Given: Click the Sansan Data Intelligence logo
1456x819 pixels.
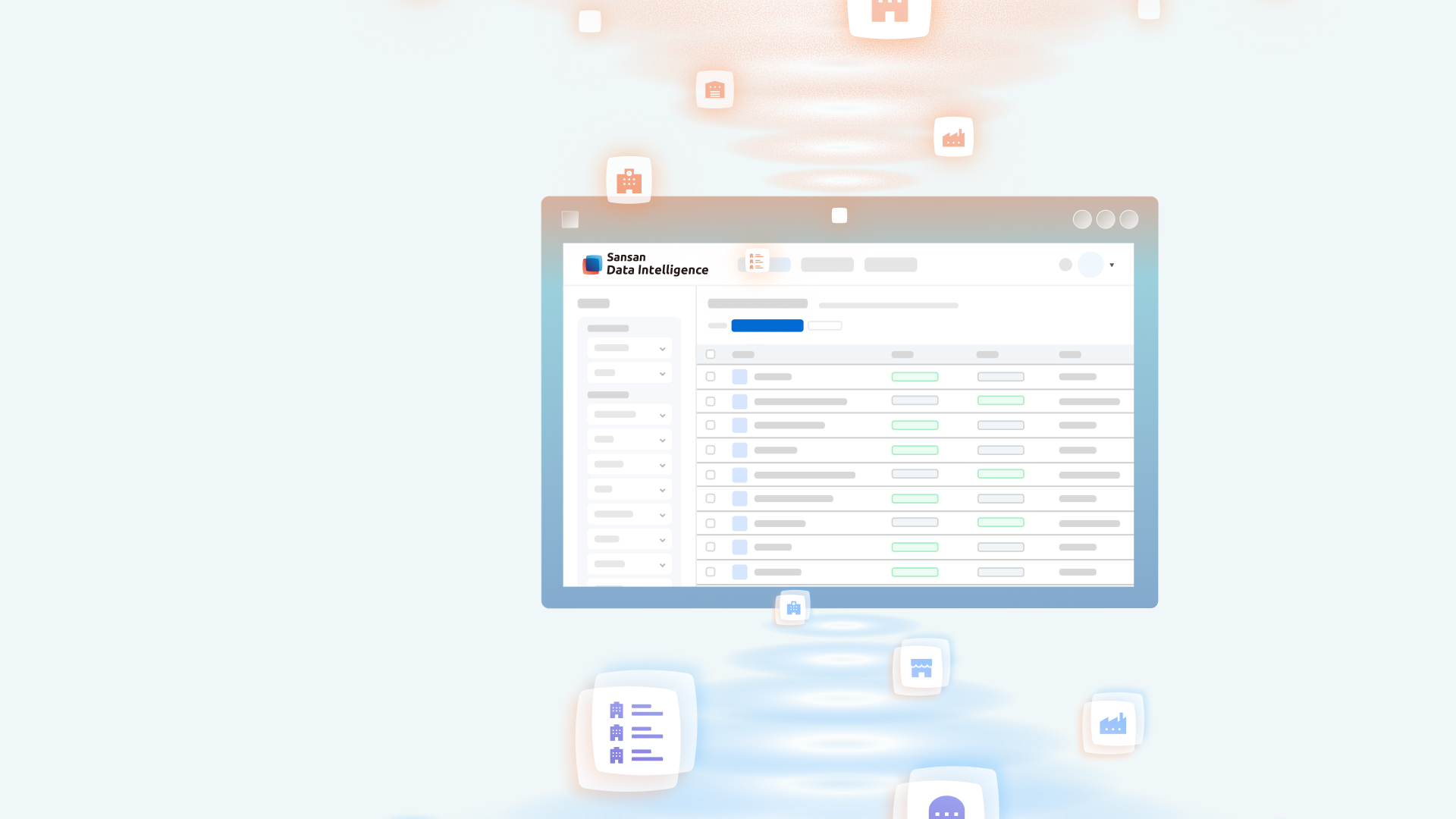Looking at the screenshot, I should pos(645,264).
